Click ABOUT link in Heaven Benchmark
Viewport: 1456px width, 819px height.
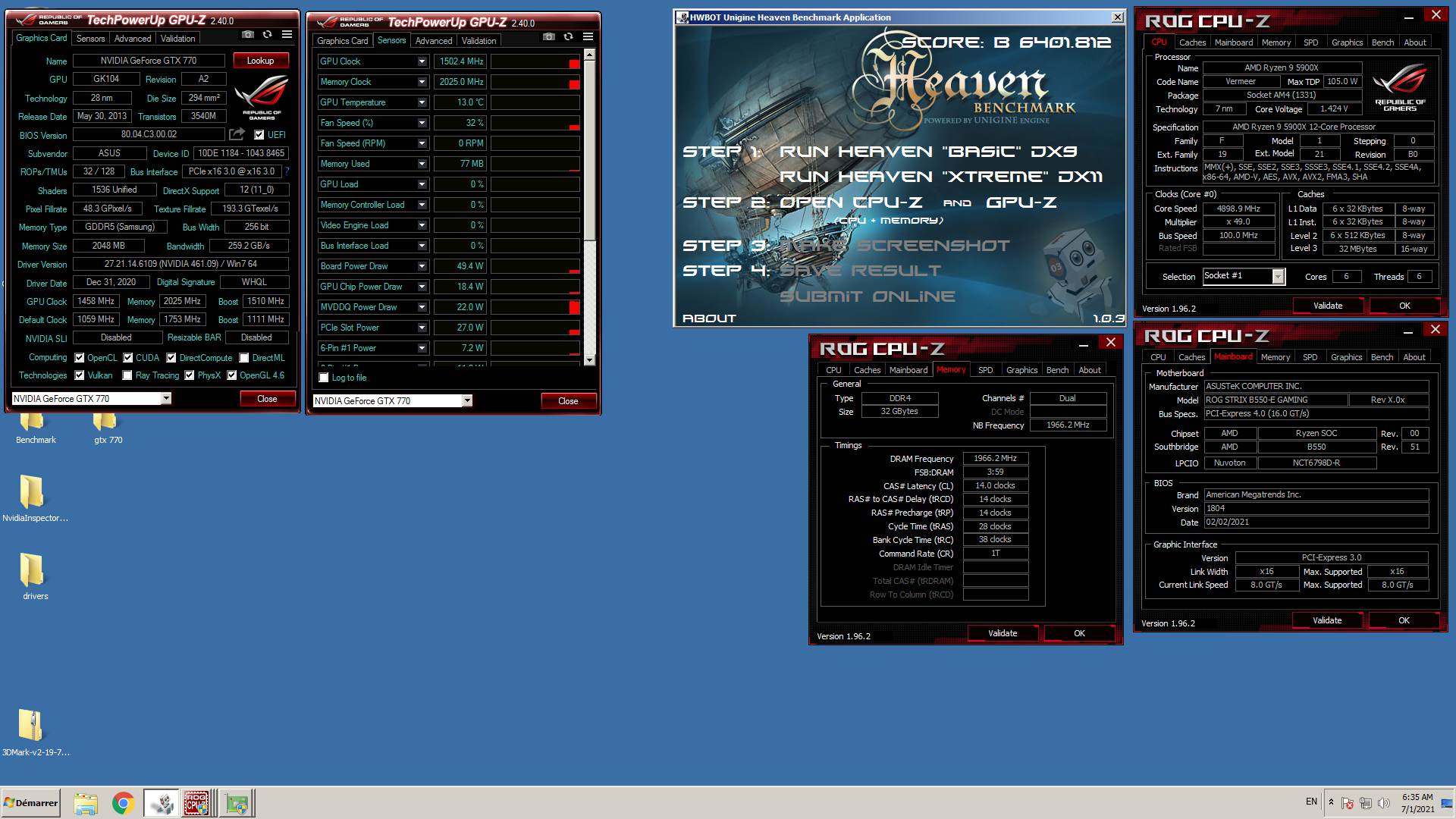(709, 318)
